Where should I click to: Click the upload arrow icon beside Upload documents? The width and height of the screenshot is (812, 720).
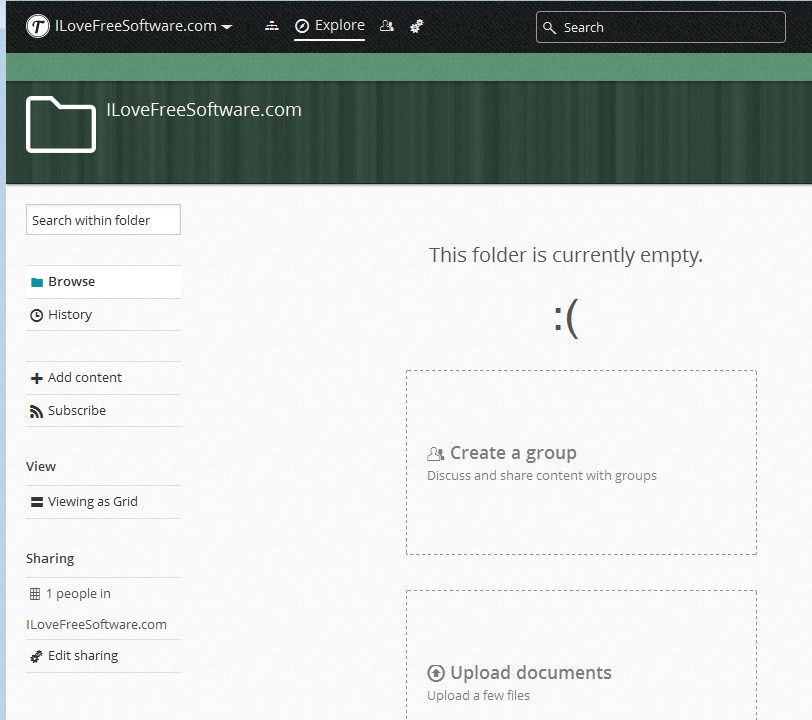[436, 673]
